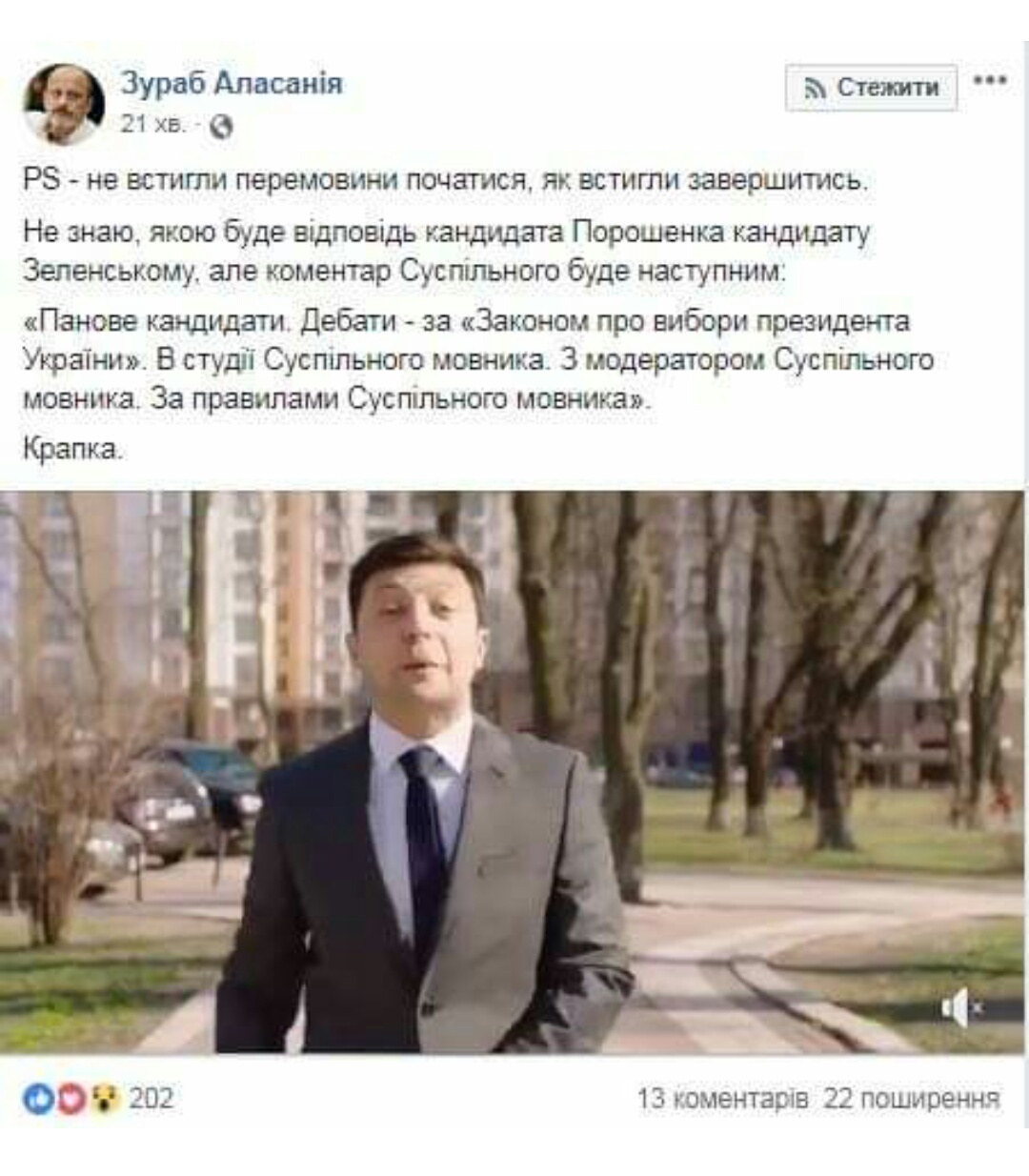This screenshot has width=1029, height=1176.
Task: Open the Зураб Аласанія author name link
Action: coord(231,83)
